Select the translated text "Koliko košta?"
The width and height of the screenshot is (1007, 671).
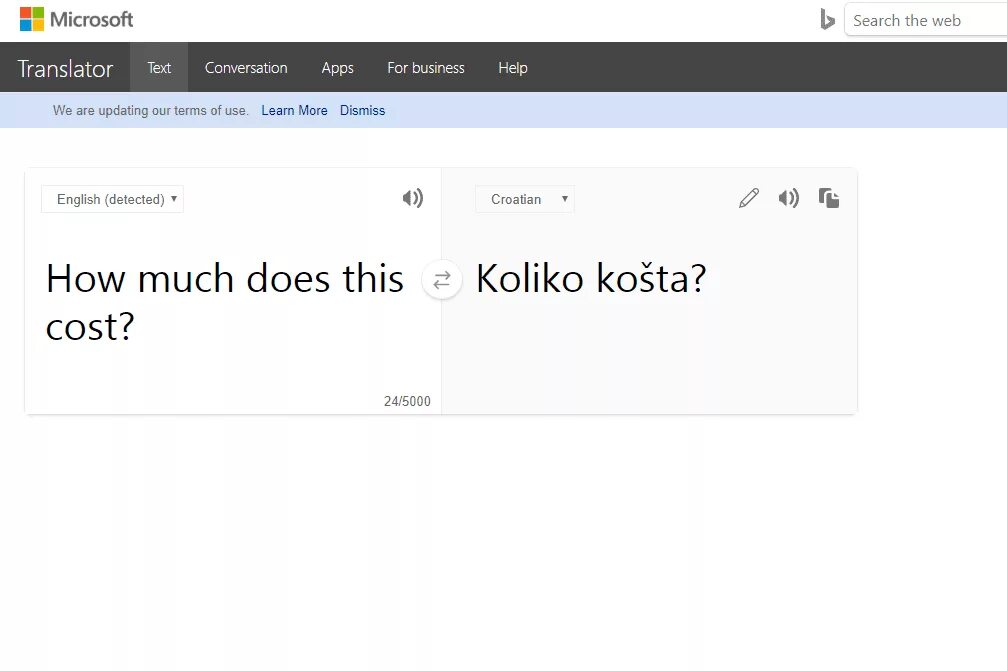[590, 279]
